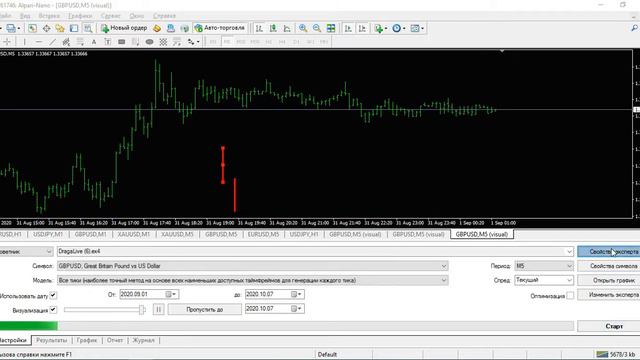Toggle the Strategy Tester toolbar icon

88,28
